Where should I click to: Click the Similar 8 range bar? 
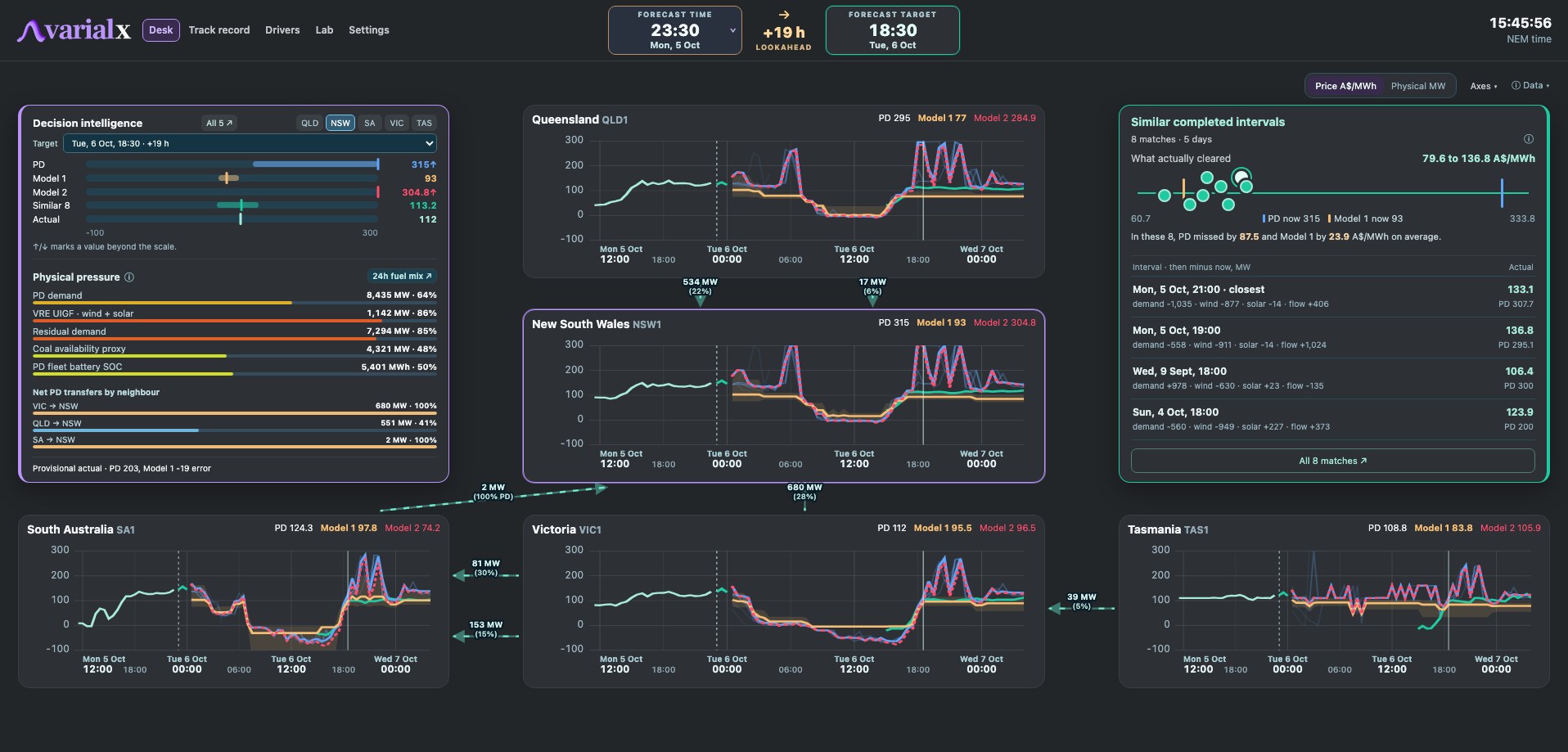click(232, 205)
